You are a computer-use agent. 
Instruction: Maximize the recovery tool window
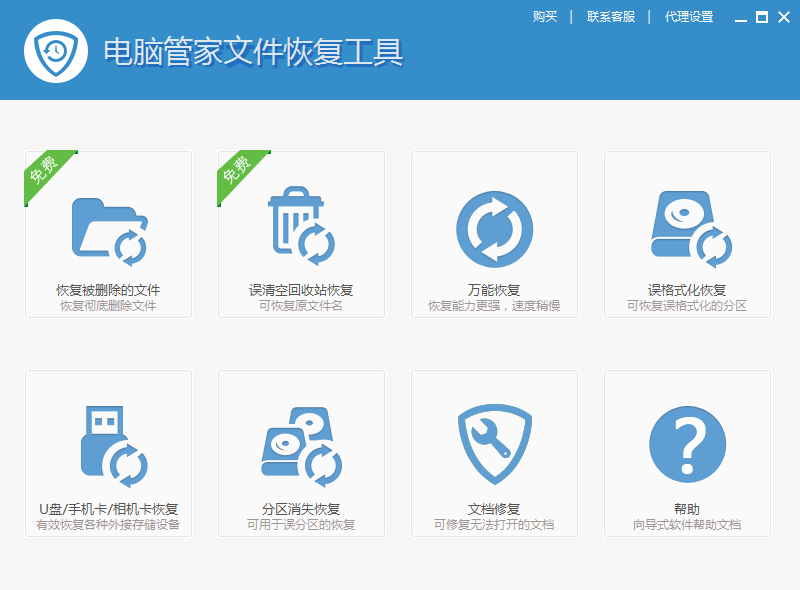[760, 17]
